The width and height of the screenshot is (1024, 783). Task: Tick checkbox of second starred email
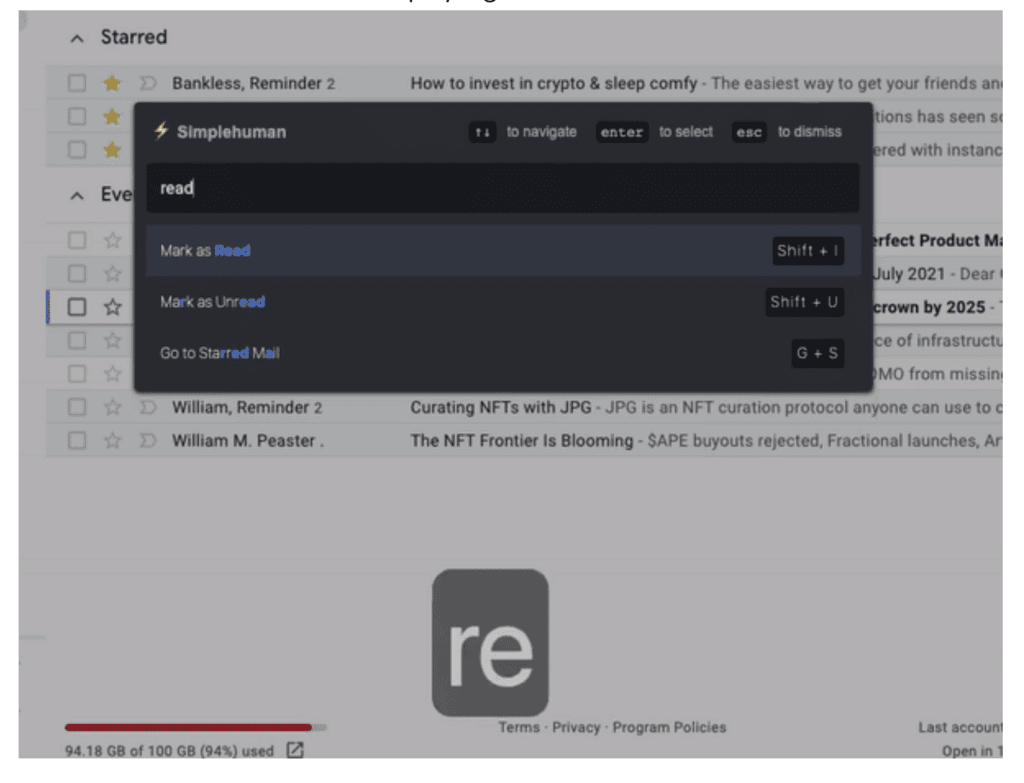[77, 116]
